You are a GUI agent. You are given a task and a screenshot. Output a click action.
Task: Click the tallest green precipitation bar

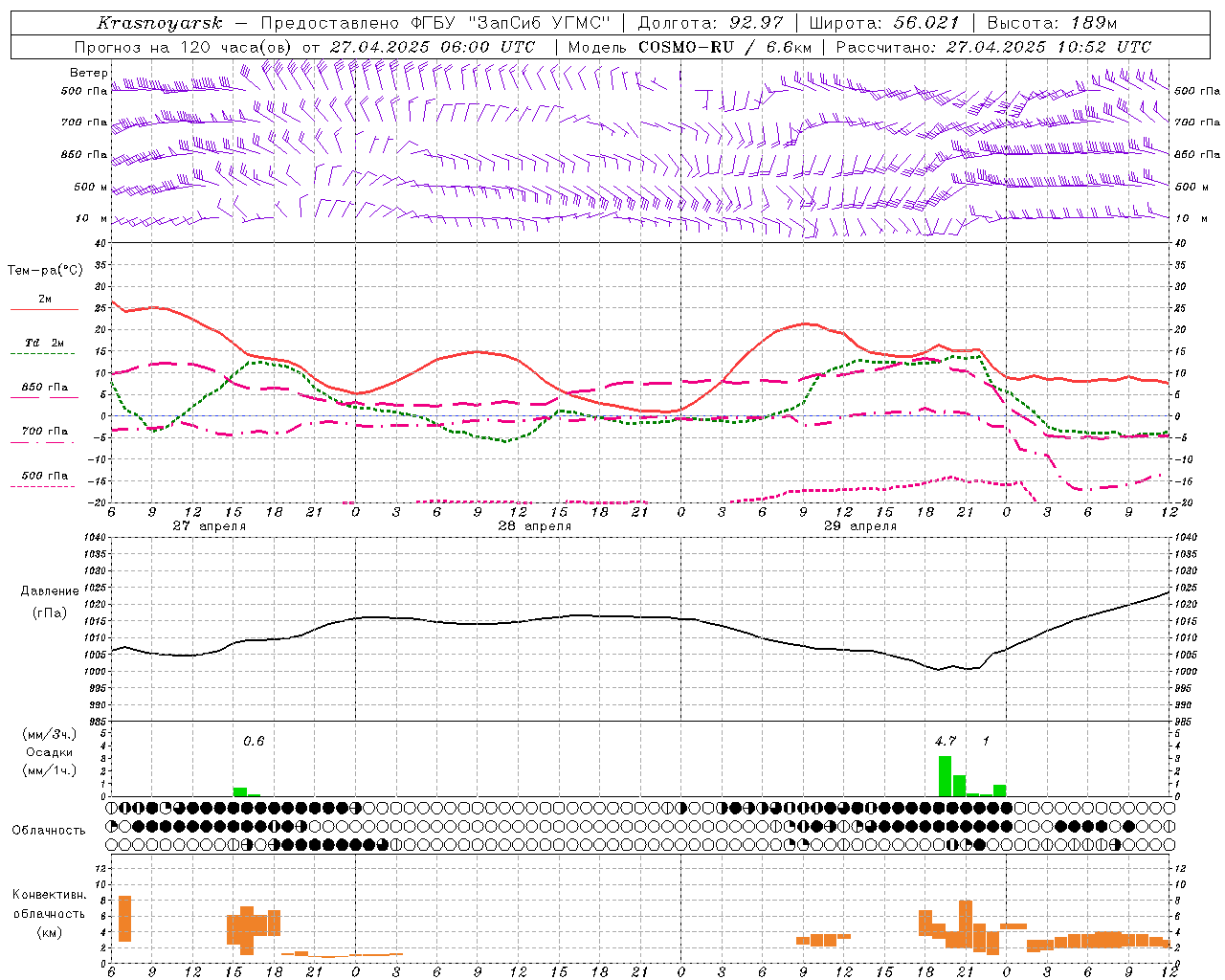pos(945,776)
